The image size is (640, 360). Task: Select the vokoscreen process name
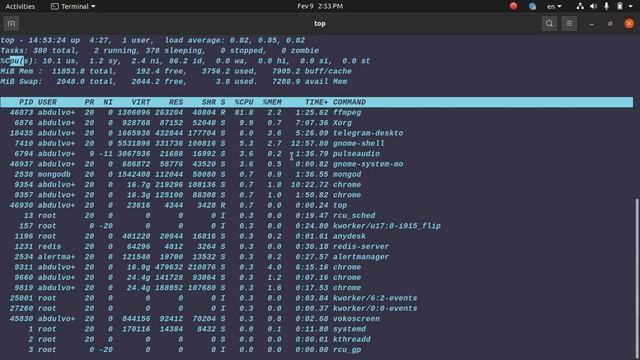(x=356, y=319)
